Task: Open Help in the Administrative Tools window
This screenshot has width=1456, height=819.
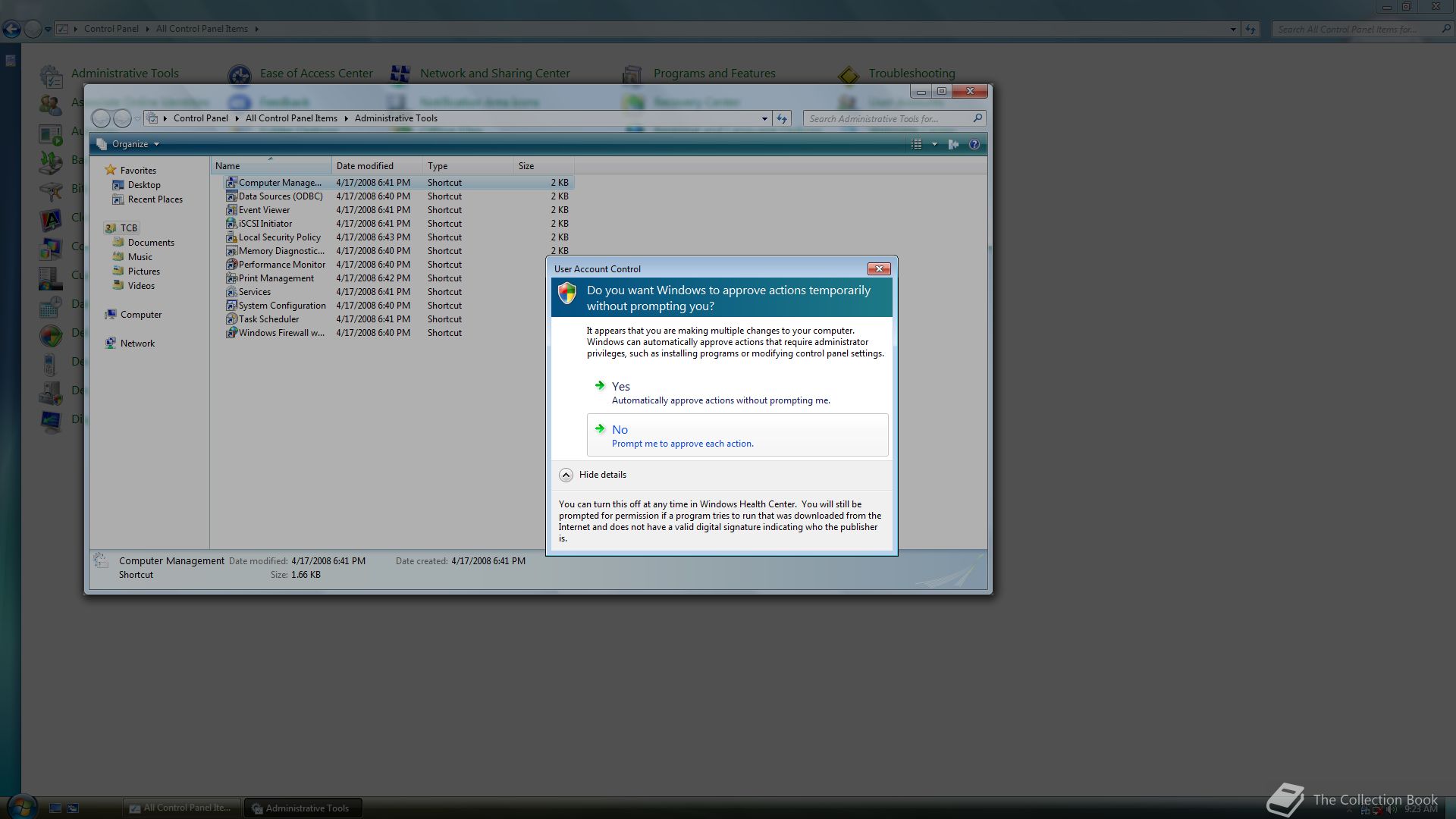Action: point(974,144)
